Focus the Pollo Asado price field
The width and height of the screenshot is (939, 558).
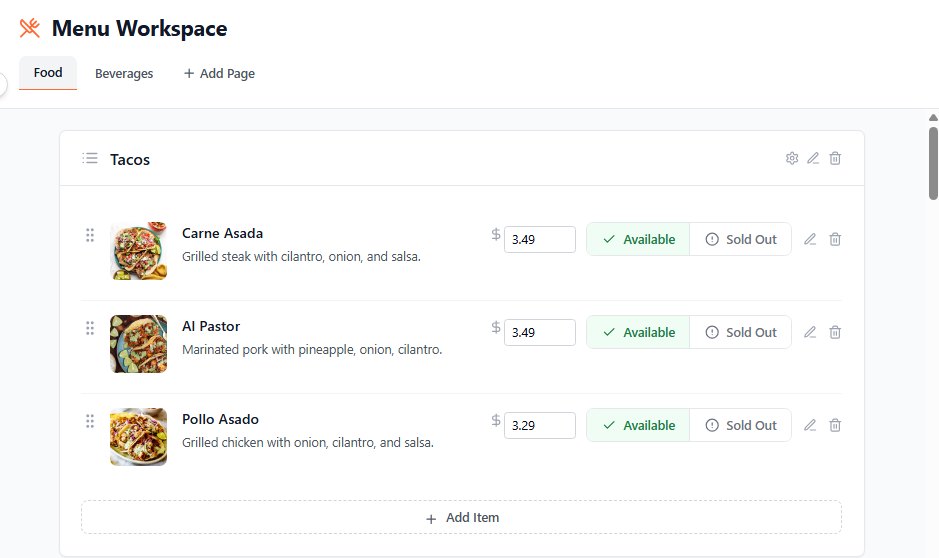[540, 425]
